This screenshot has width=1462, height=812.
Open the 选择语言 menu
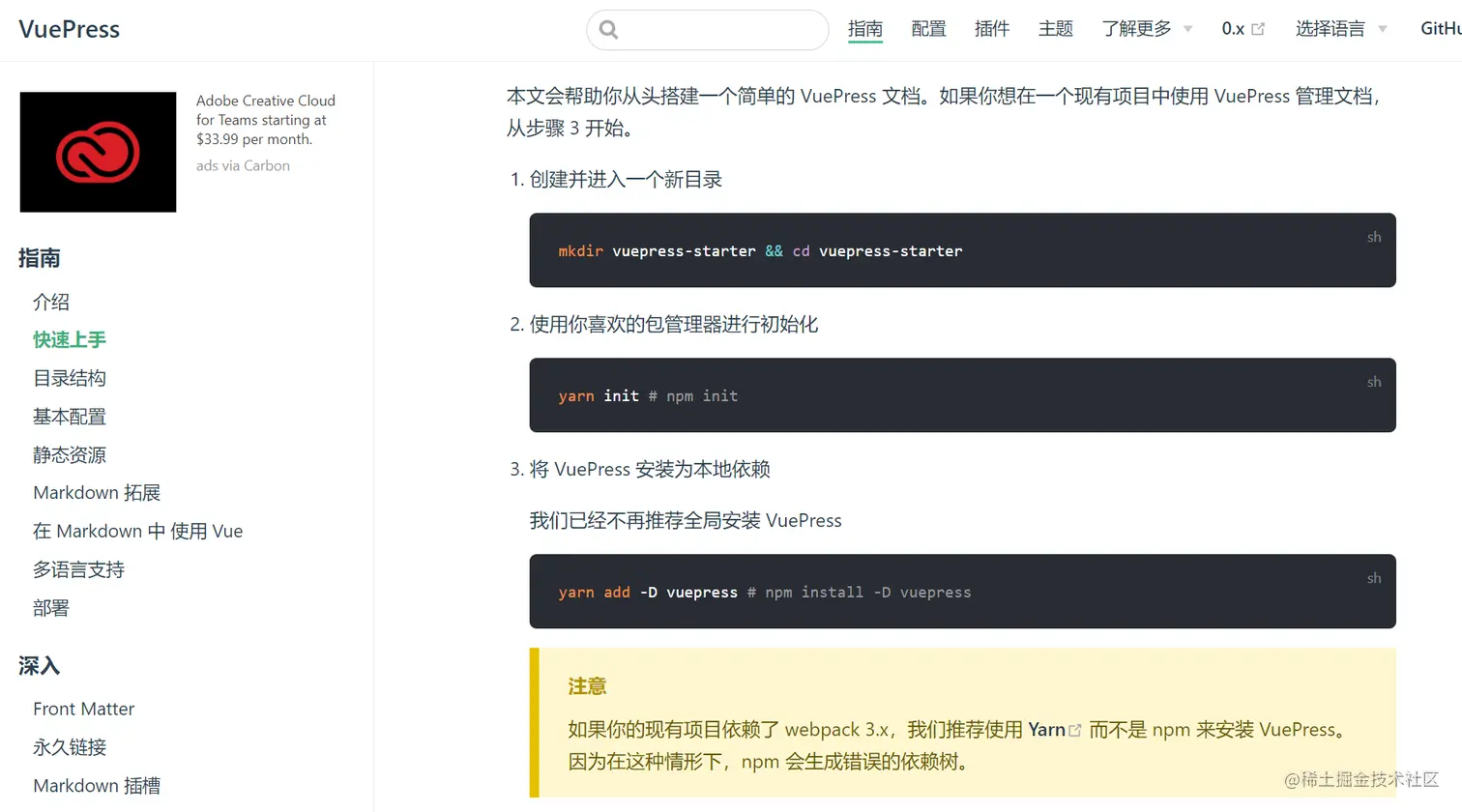[1330, 29]
